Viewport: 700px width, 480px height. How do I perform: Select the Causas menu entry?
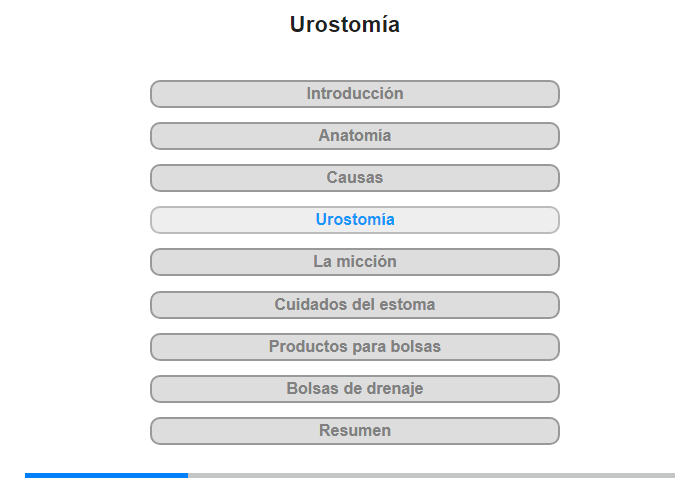coord(354,178)
